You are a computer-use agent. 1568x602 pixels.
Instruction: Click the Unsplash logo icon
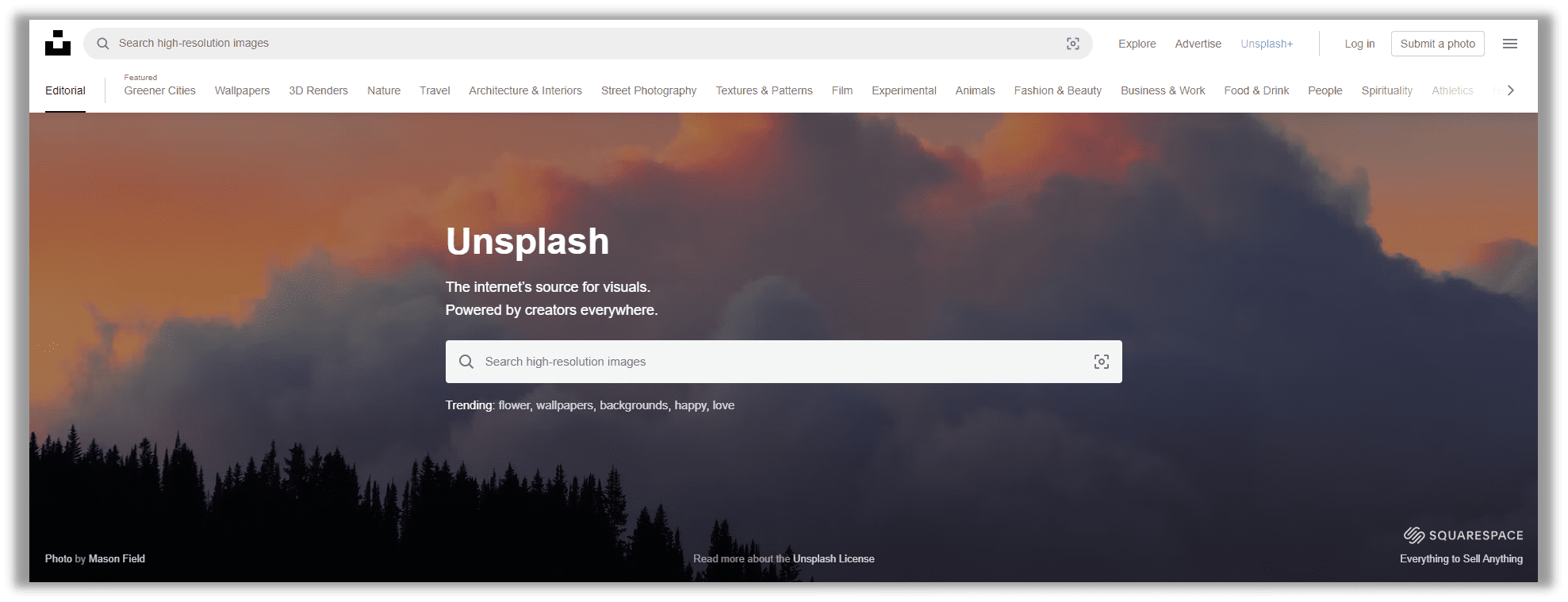(58, 43)
